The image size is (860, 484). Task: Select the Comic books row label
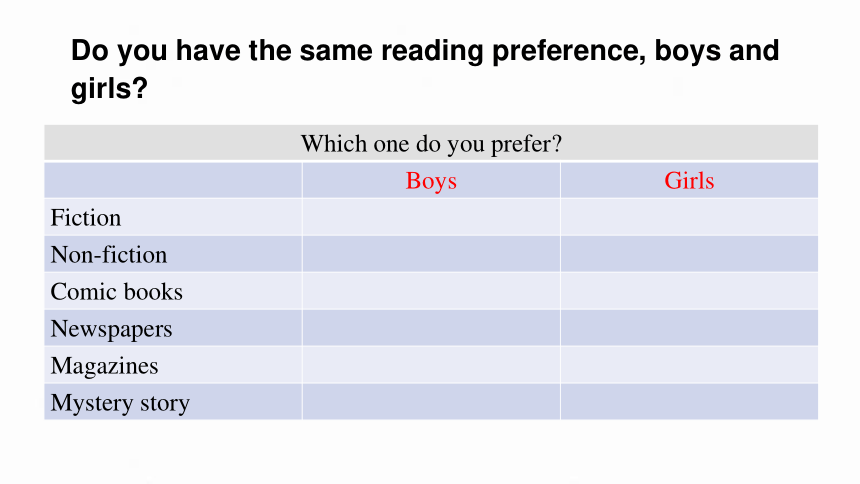coord(116,291)
